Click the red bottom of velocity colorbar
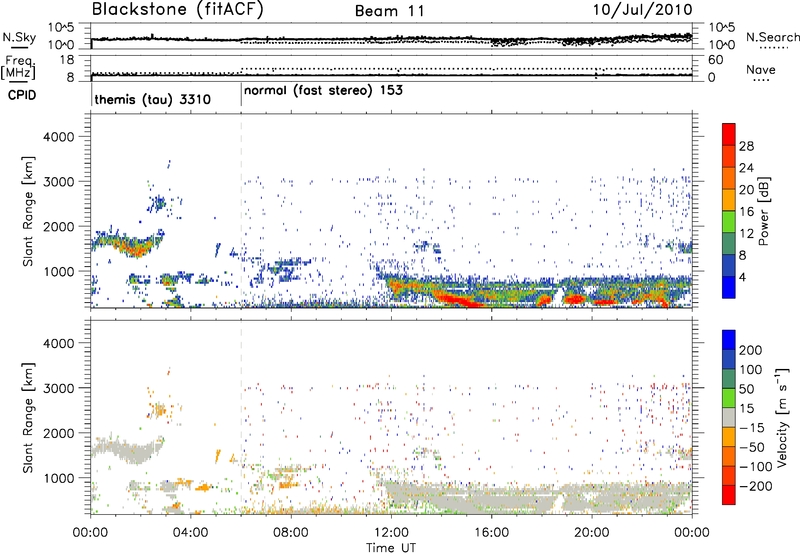Viewport: 800px width, 554px height. tap(729, 495)
